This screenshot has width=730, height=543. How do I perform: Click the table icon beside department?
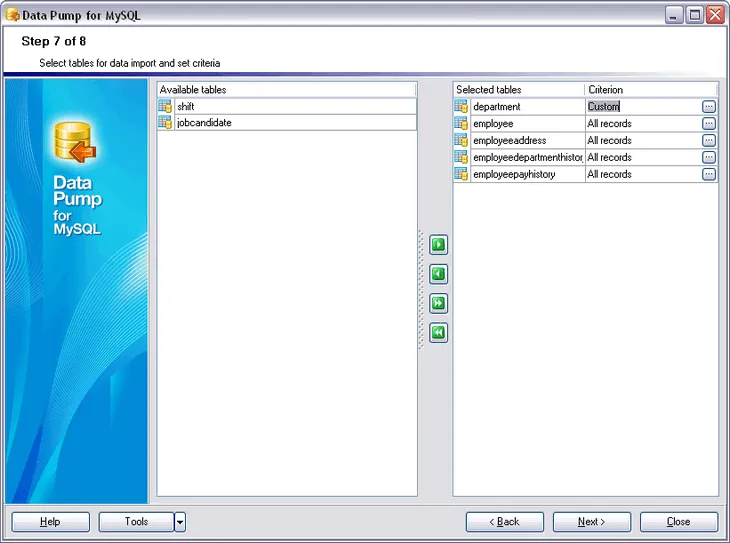point(461,106)
